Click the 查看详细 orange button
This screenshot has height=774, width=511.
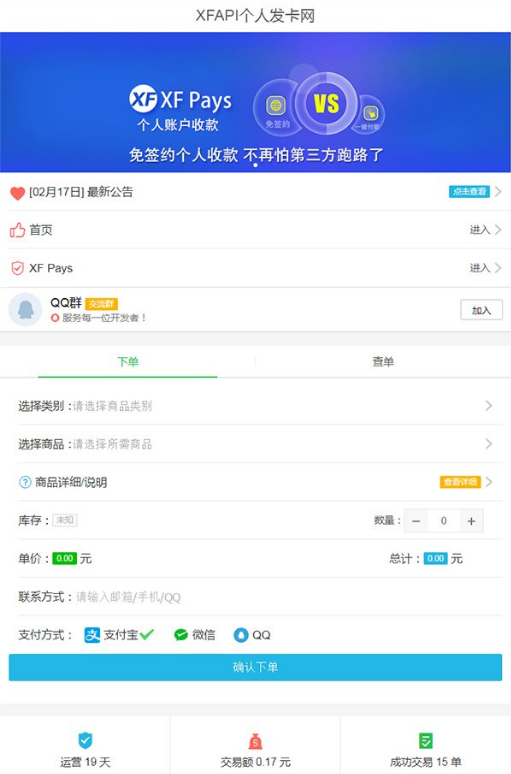[x=460, y=482]
